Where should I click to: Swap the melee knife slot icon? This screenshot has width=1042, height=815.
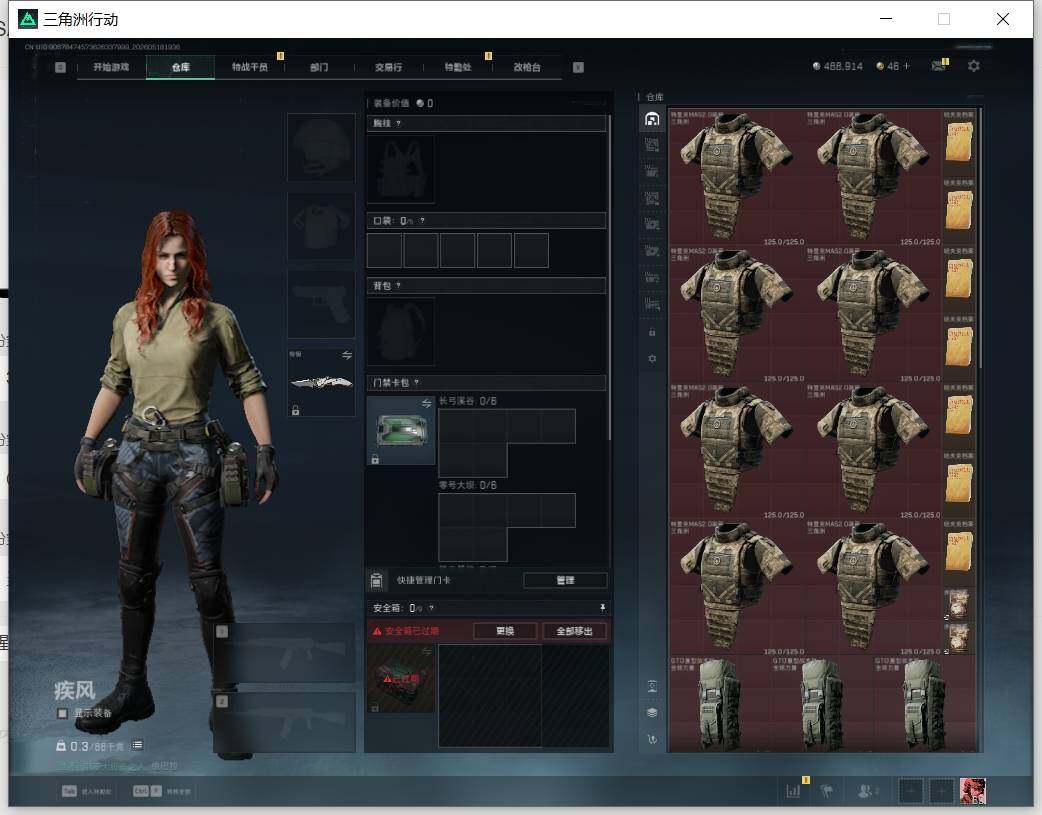[x=347, y=355]
